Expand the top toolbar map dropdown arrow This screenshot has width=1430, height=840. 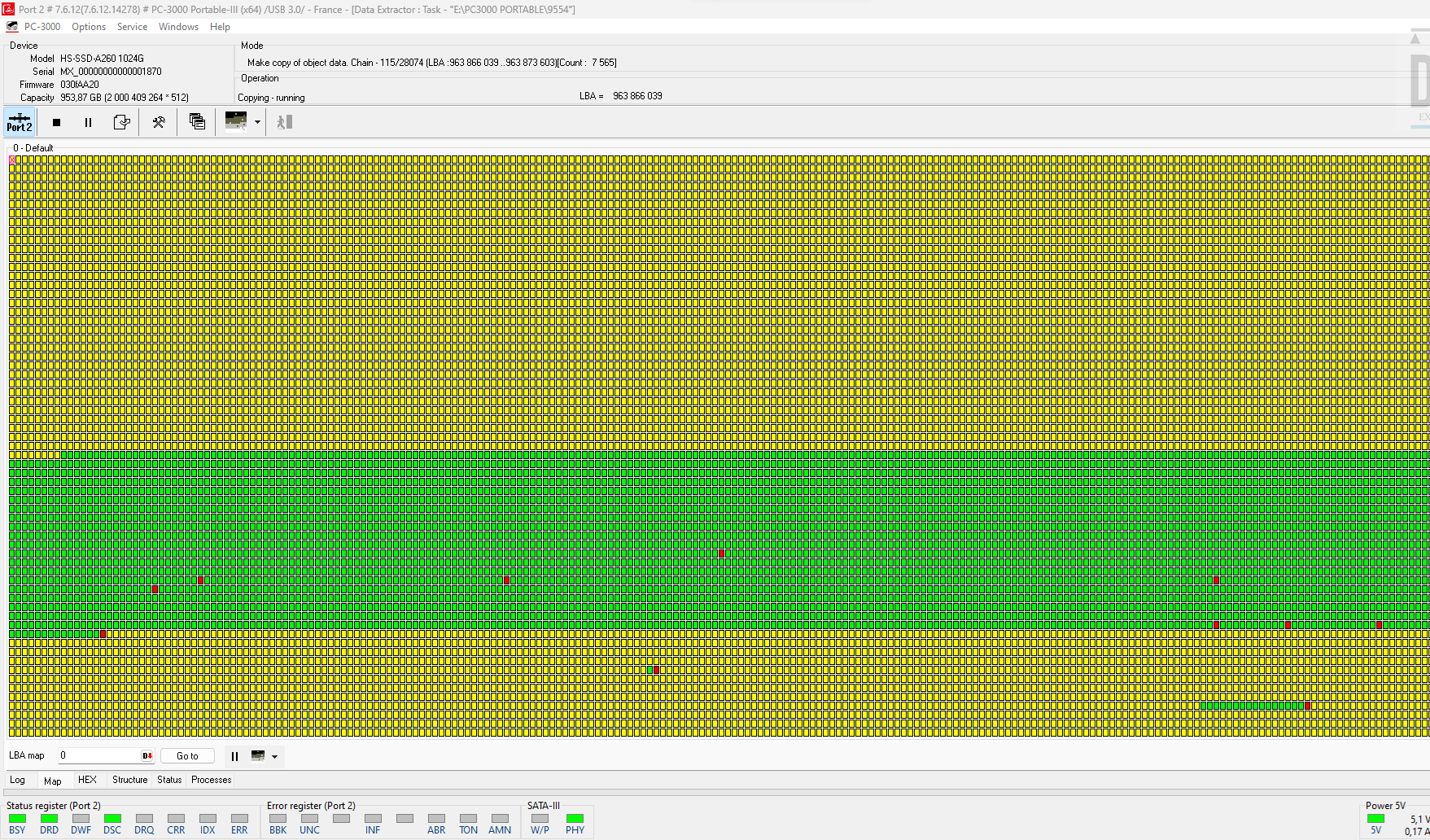click(x=257, y=122)
